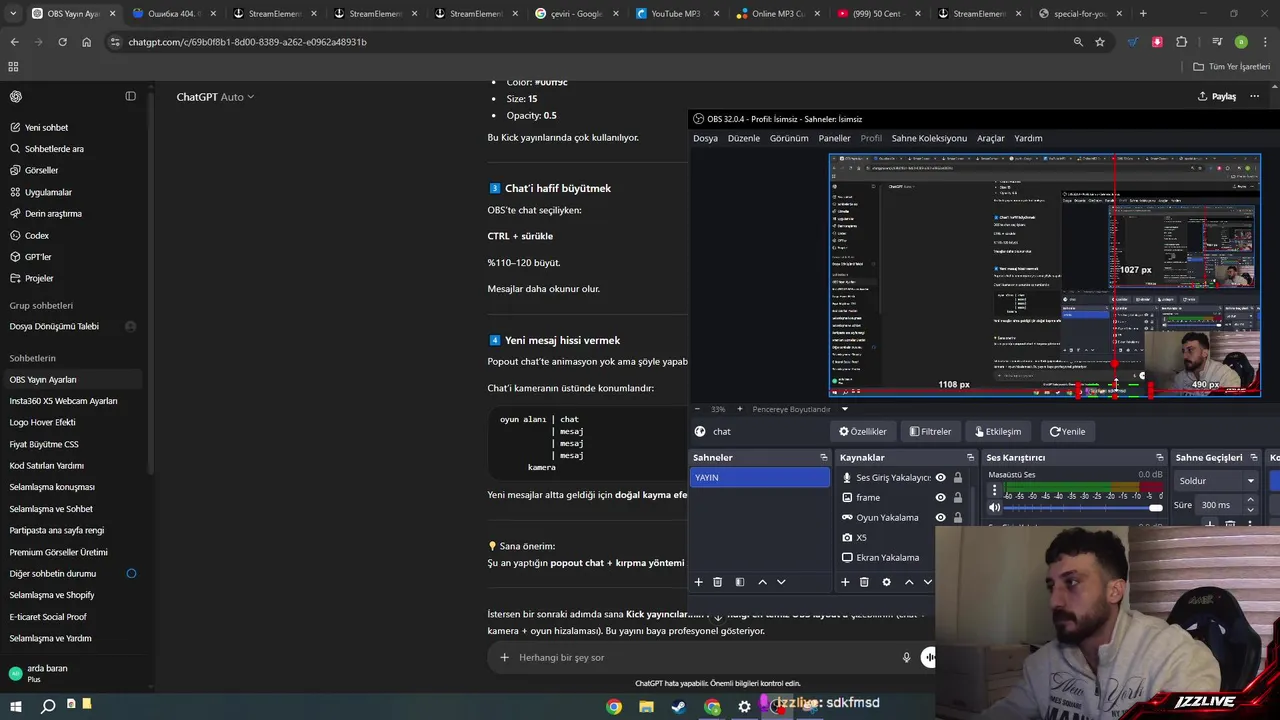Open Chrome media controls icon
The height and width of the screenshot is (720, 1280).
pyautogui.click(x=1217, y=42)
